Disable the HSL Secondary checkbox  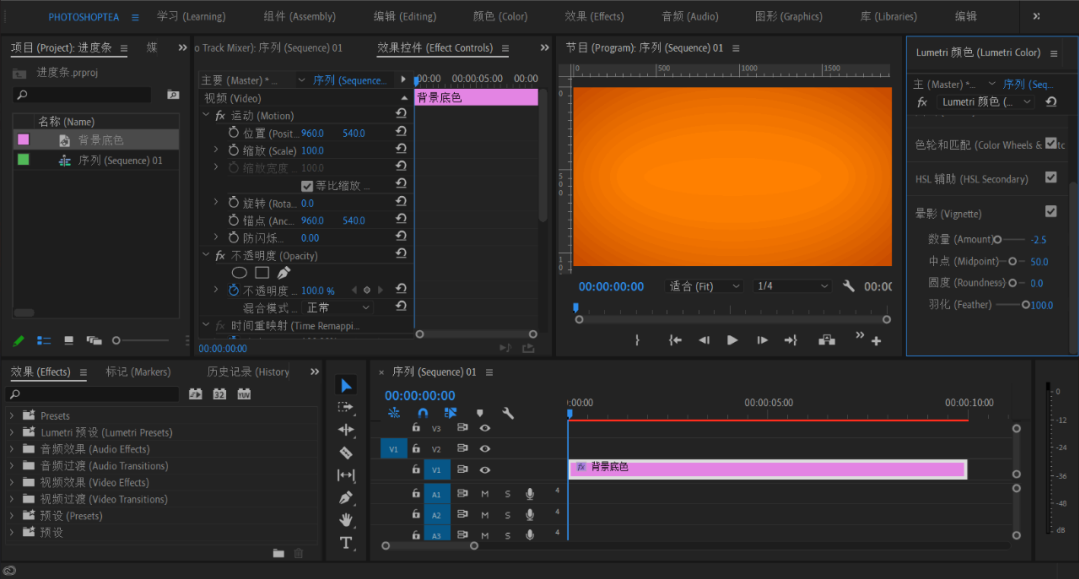coord(1051,177)
